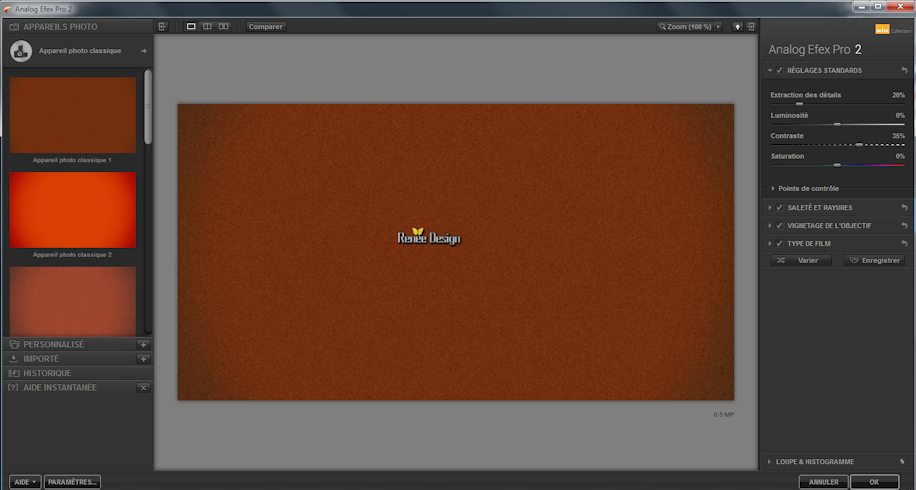
Task: Confirm with the OK button
Action: (874, 482)
